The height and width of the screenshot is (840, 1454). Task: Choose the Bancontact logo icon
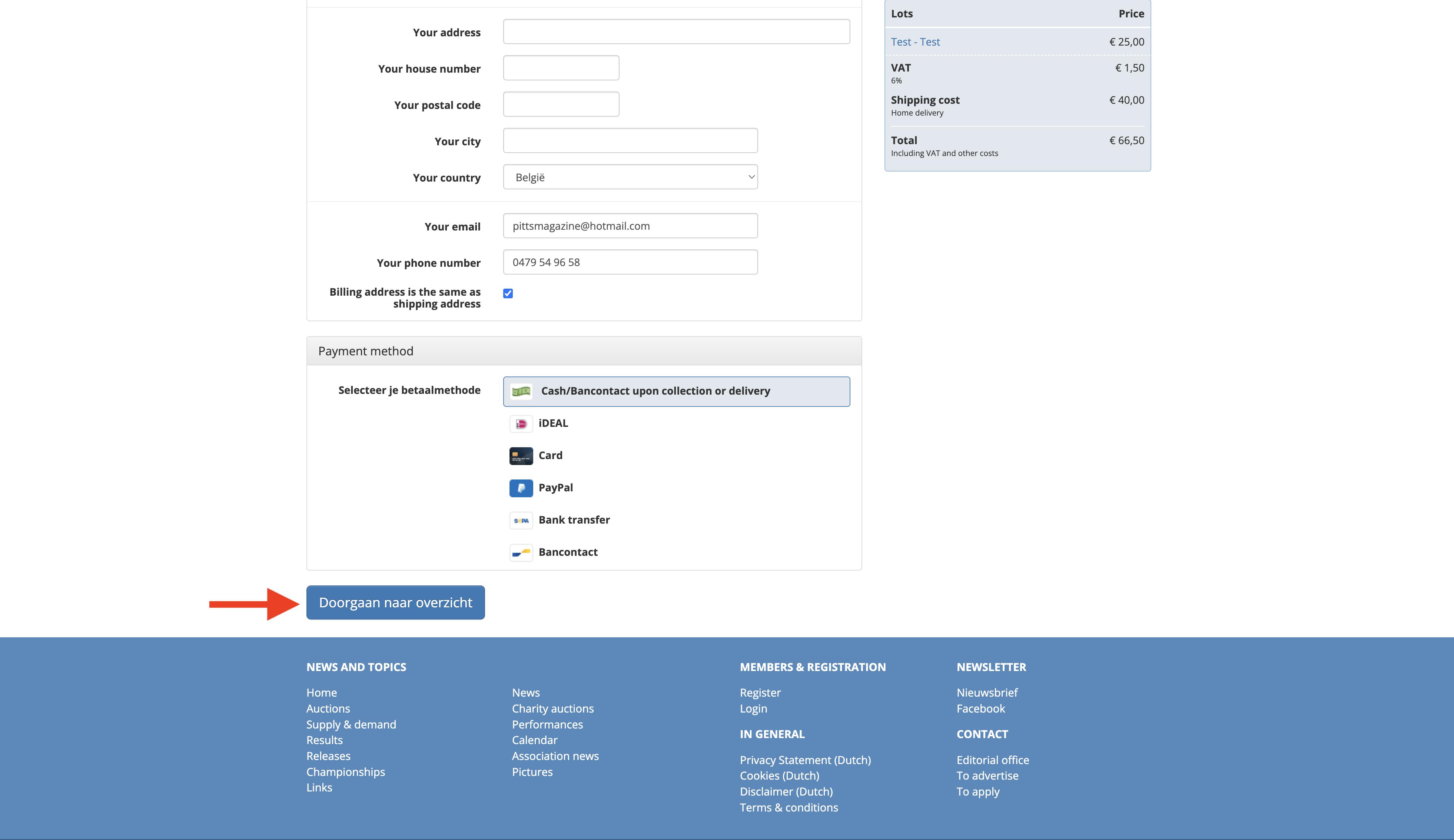(521, 553)
